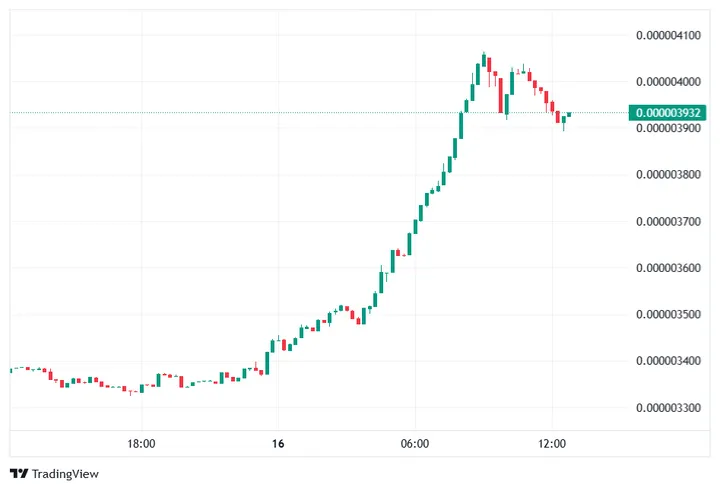The image size is (720, 490).
Task: Click the 0.000003600 price scale label
Action: [668, 267]
